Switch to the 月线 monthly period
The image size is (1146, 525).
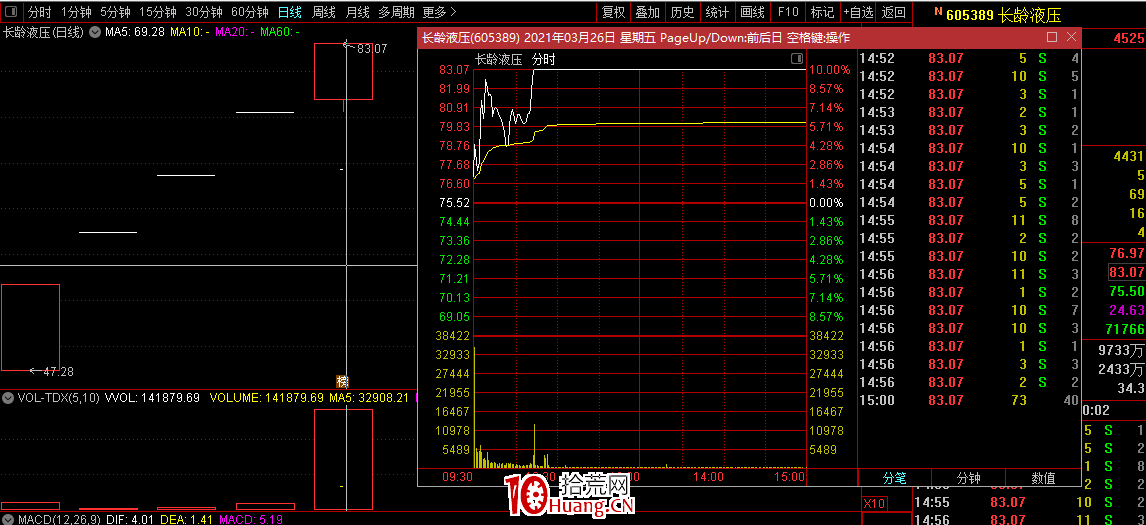[357, 12]
